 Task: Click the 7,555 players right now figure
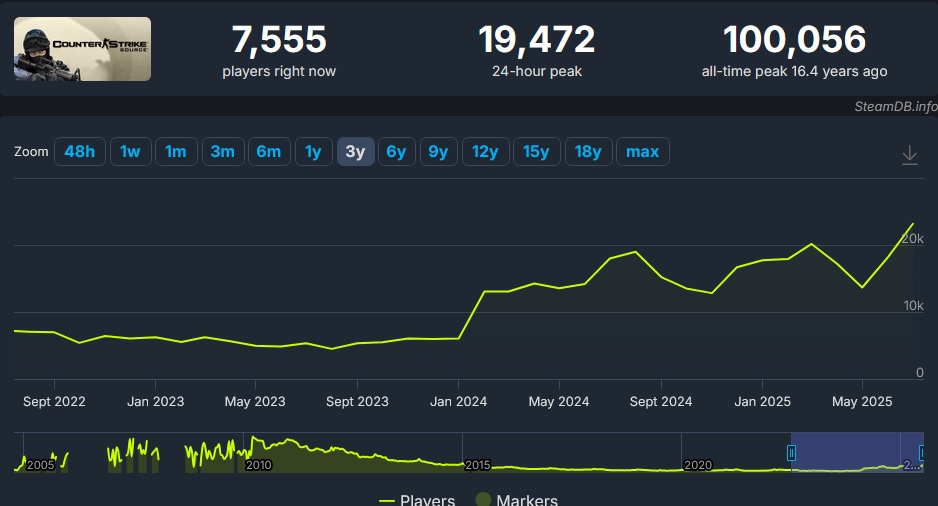[x=279, y=39]
